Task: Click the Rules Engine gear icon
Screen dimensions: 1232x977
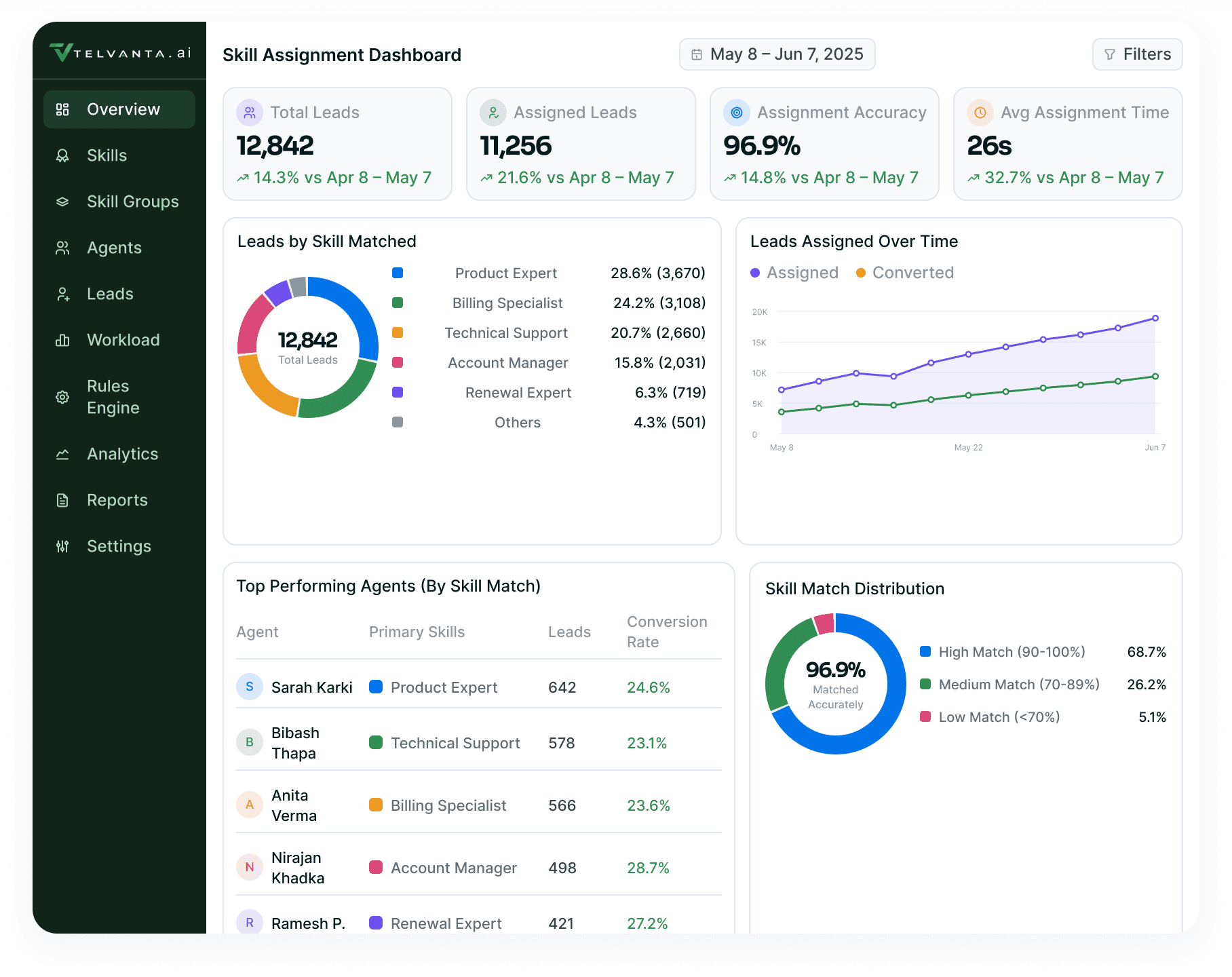Action: coord(62,397)
